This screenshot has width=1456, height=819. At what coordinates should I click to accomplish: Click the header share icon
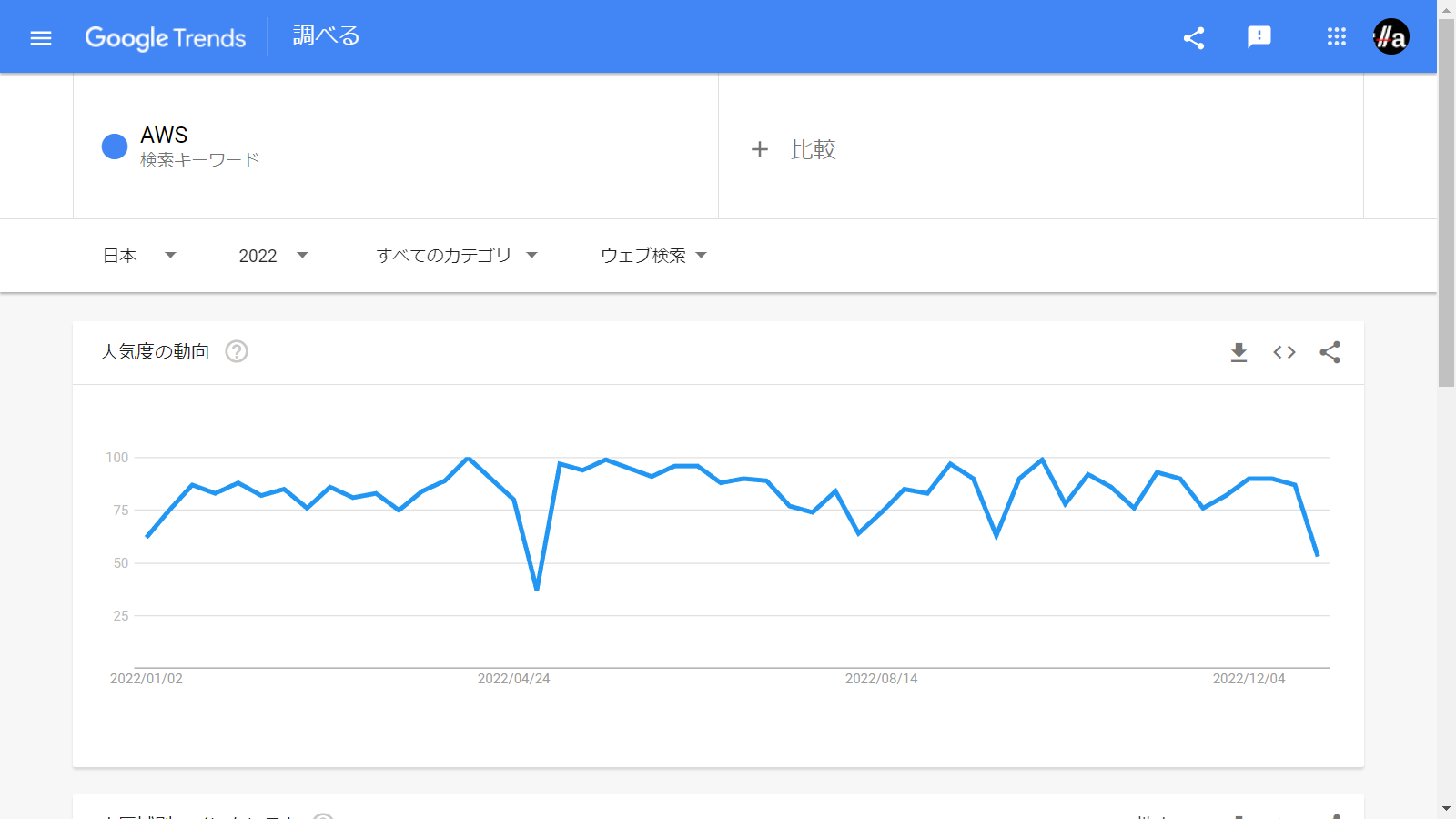coord(1194,38)
